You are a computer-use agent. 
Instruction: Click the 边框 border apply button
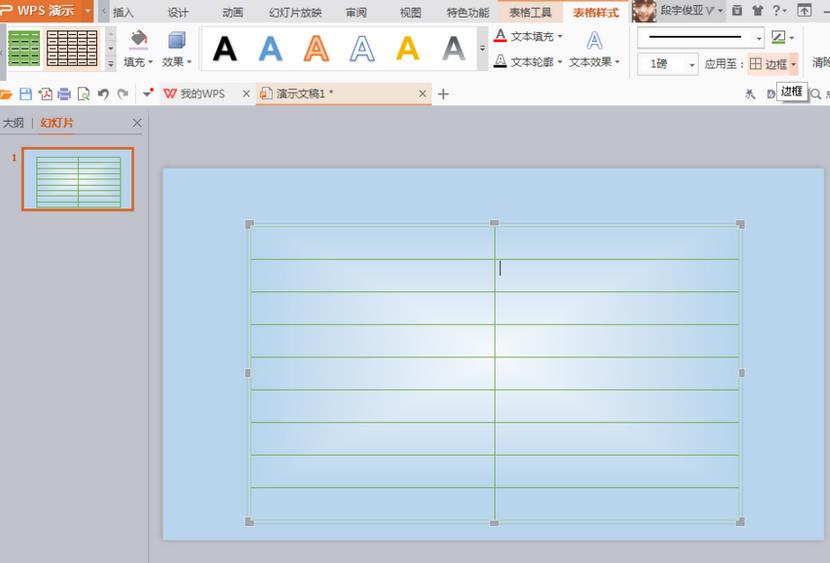coord(768,64)
